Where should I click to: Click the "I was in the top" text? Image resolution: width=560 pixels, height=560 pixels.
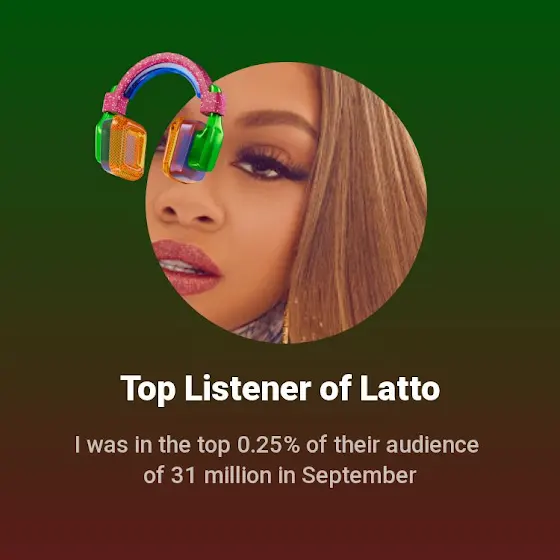152,446
